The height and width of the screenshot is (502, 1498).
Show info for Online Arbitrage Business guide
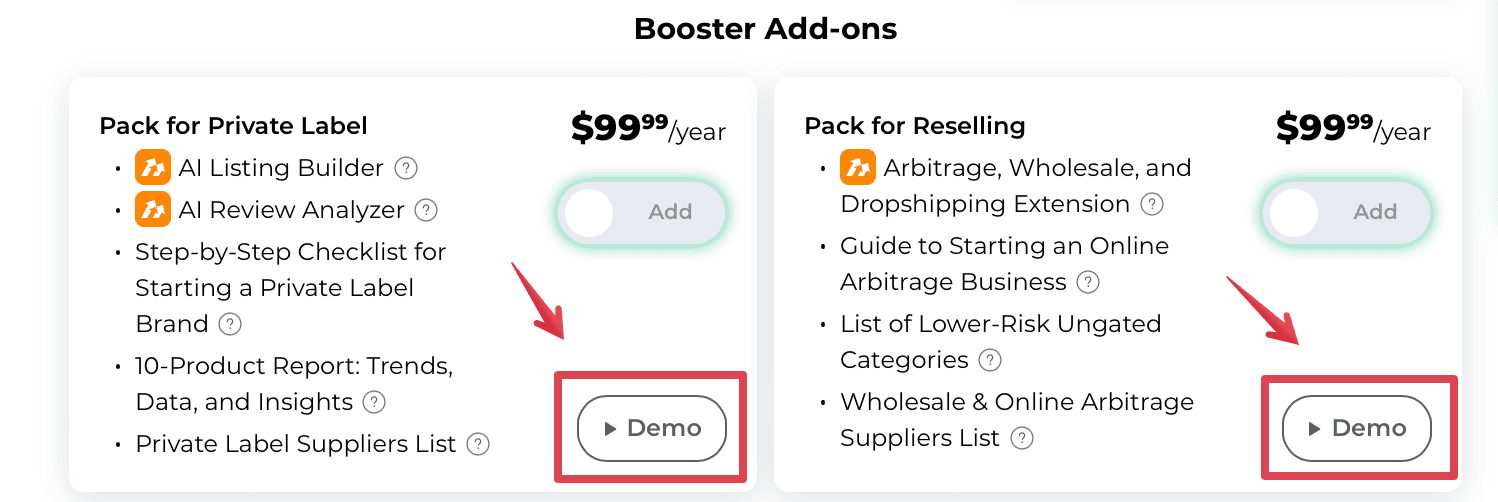point(1088,282)
